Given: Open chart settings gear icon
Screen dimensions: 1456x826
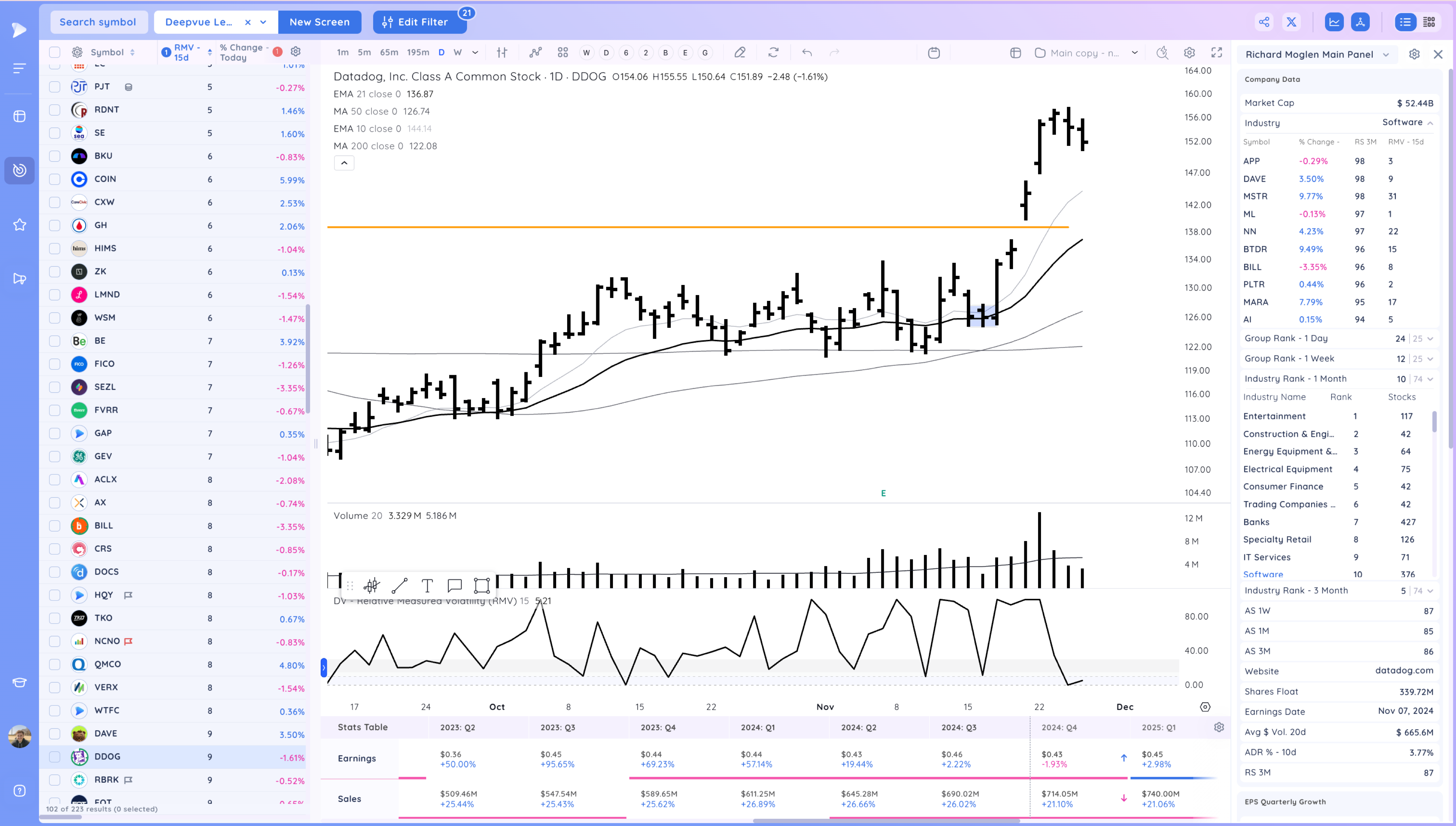Looking at the screenshot, I should [1189, 53].
